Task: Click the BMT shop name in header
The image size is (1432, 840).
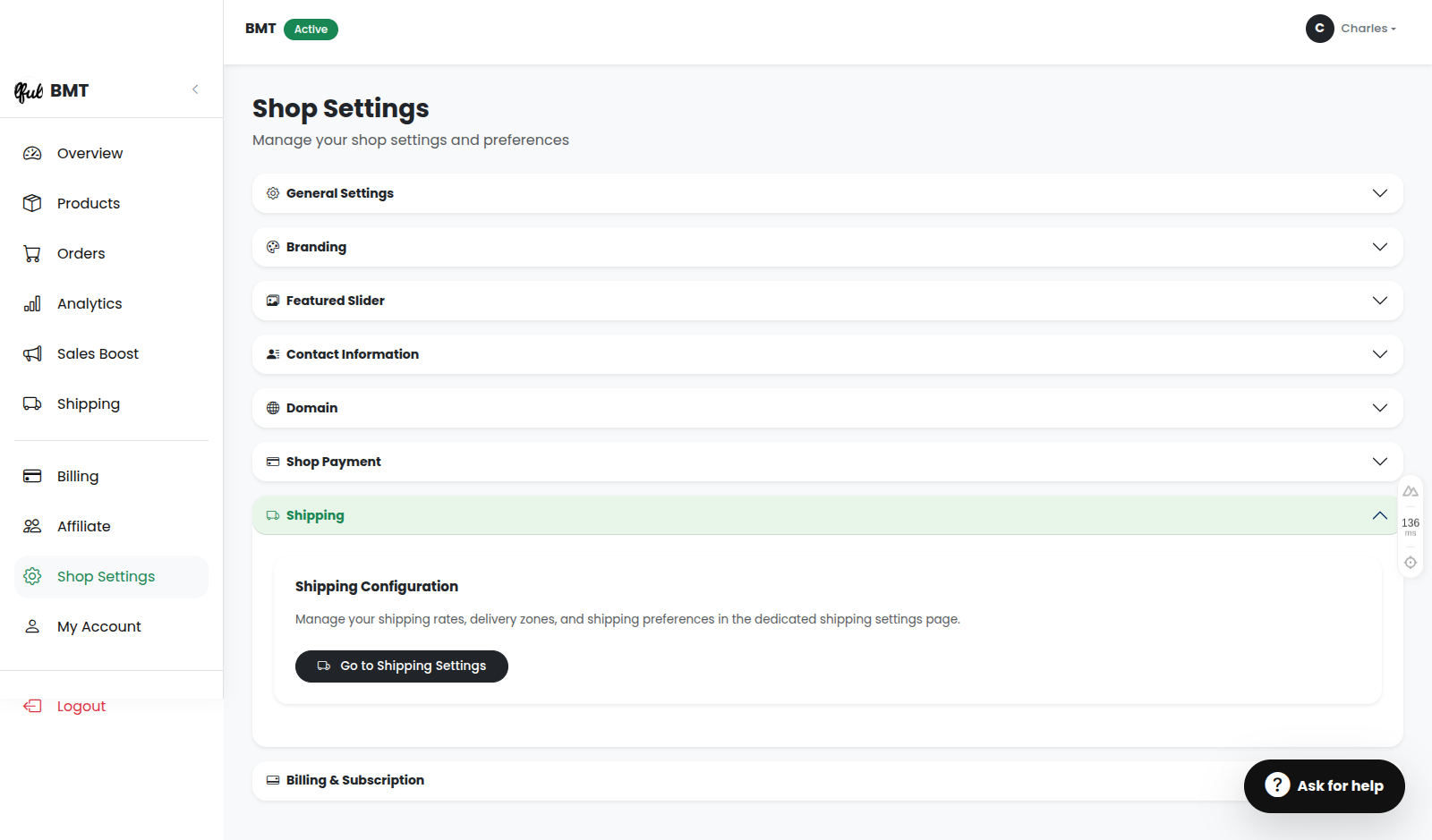Action: coord(260,29)
